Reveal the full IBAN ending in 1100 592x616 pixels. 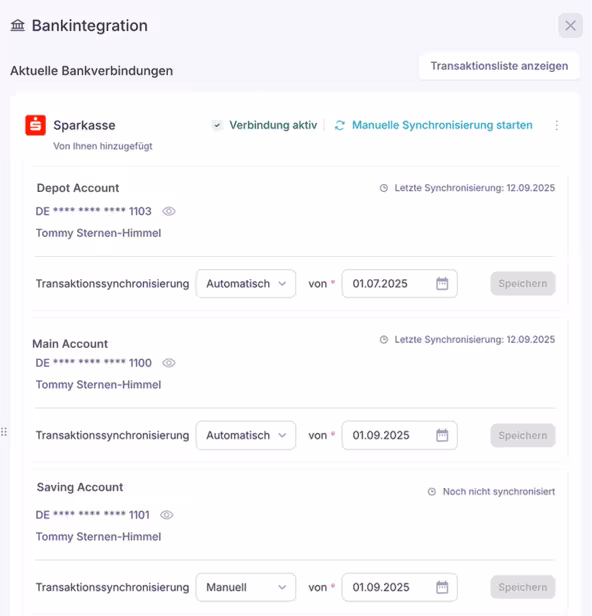click(169, 363)
